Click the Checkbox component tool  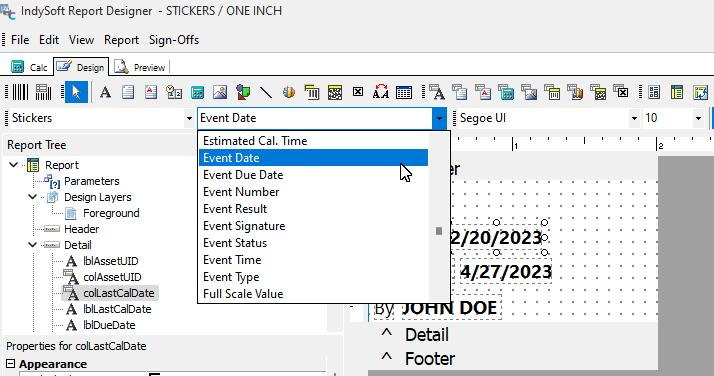(x=358, y=92)
